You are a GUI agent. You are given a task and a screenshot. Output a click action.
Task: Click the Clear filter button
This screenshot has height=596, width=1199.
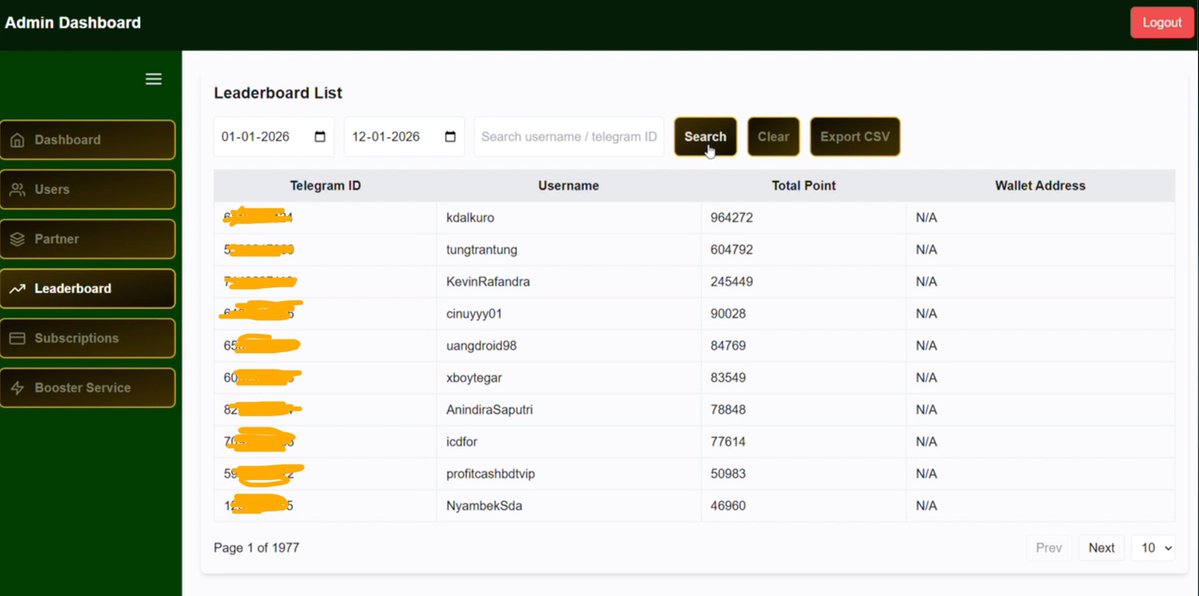click(773, 137)
